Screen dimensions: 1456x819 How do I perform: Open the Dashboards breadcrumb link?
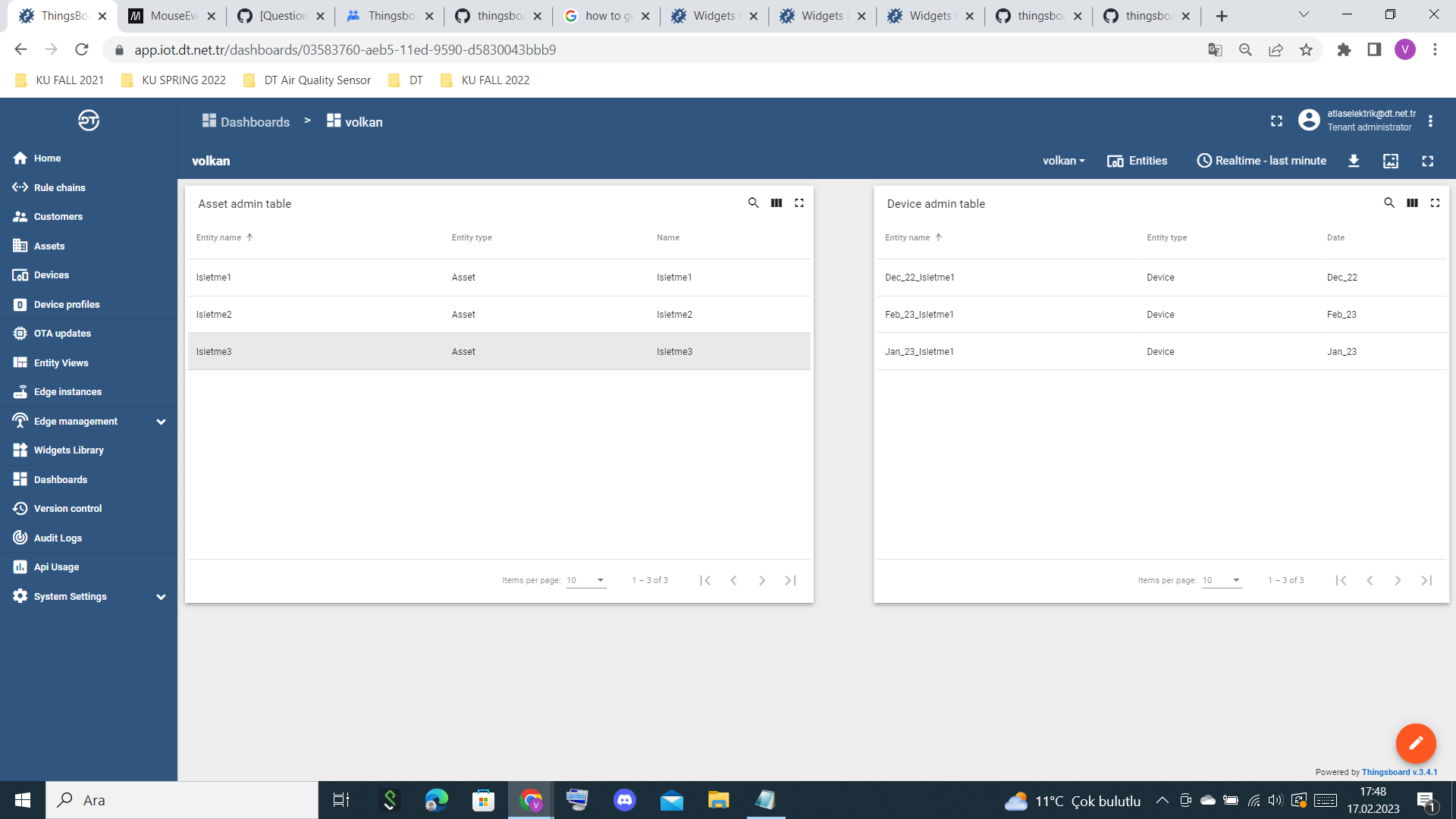pyautogui.click(x=255, y=121)
